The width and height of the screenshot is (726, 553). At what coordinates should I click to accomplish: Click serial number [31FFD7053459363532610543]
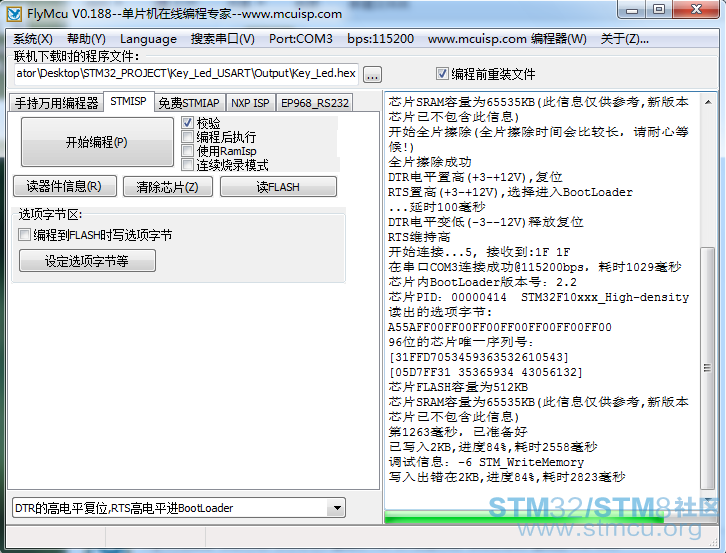tap(478, 357)
